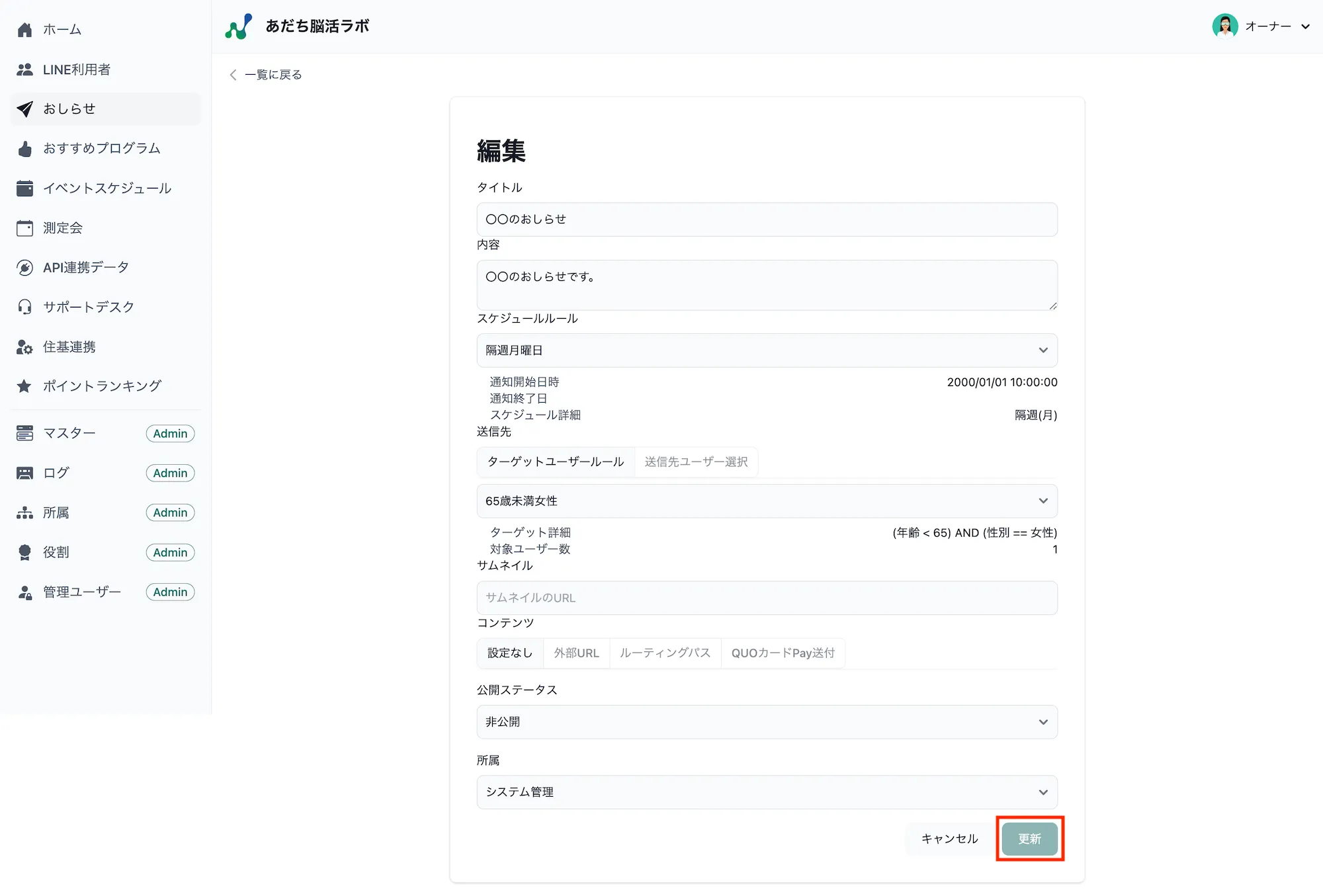
Task: Click the headset サポートデスク icon
Action: pyautogui.click(x=24, y=307)
